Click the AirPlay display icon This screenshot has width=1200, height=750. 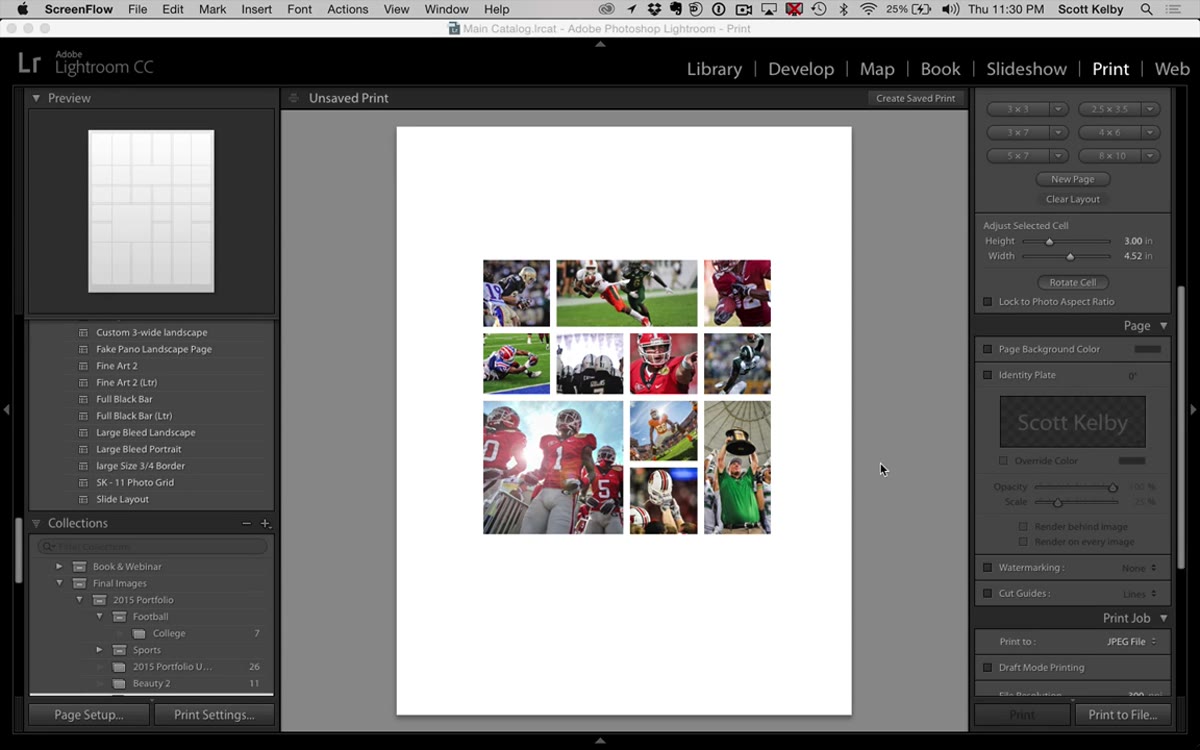[768, 9]
